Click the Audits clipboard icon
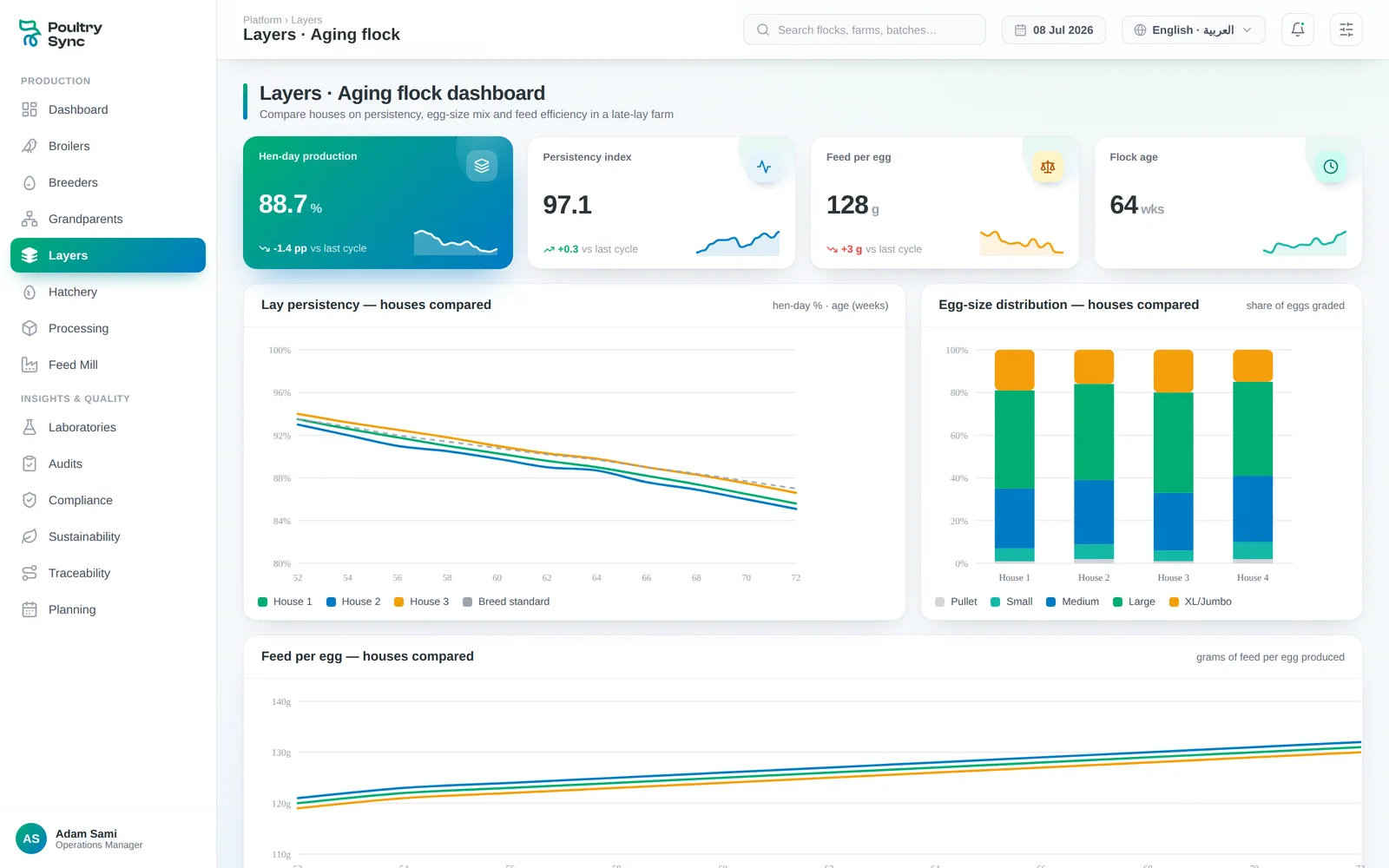The height and width of the screenshot is (868, 1389). (30, 464)
